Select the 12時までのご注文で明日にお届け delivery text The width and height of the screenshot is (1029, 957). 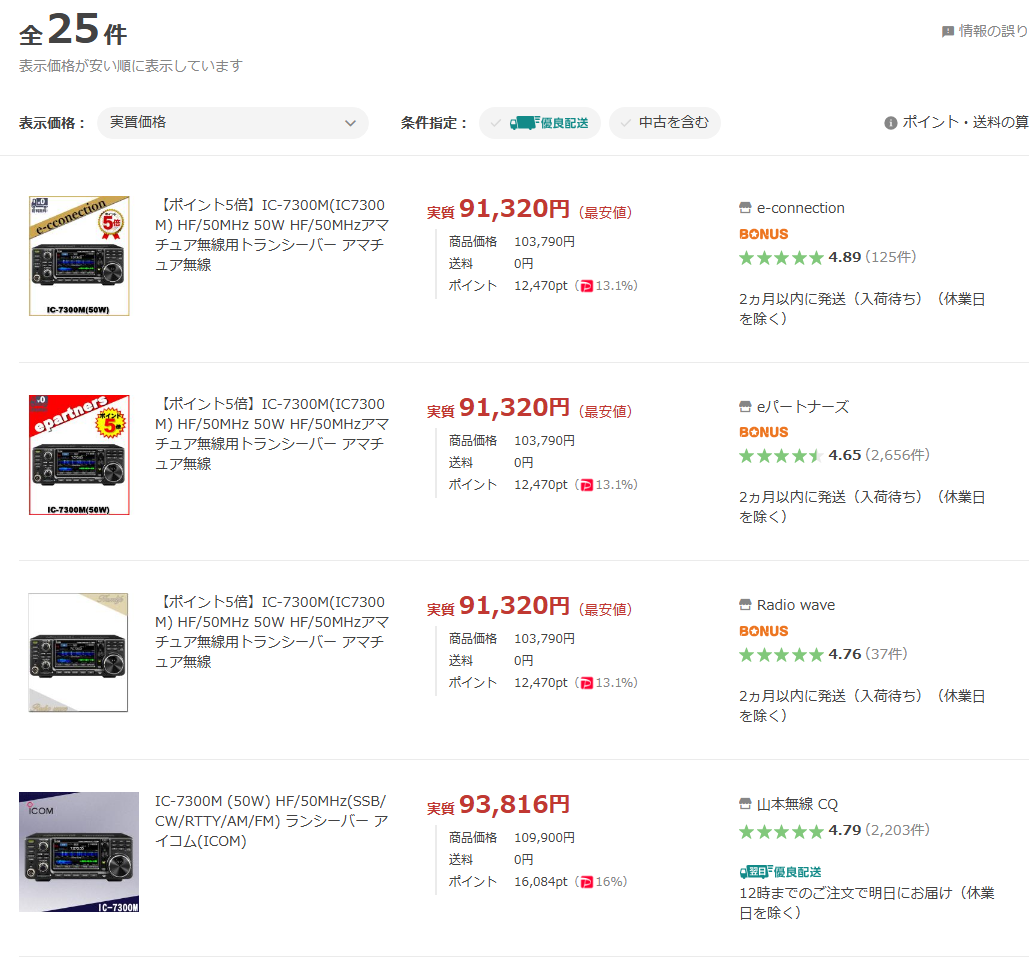(x=867, y=903)
